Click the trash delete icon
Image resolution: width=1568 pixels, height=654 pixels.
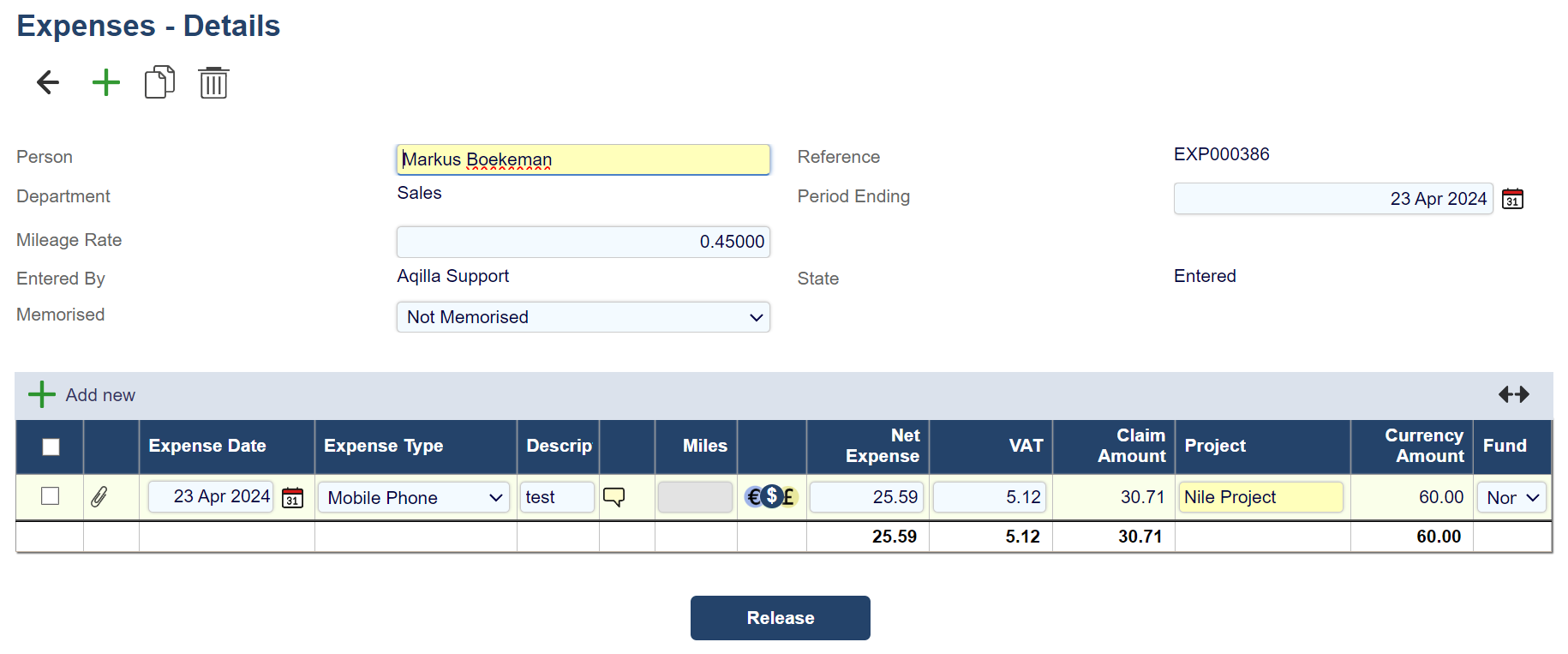pos(213,83)
